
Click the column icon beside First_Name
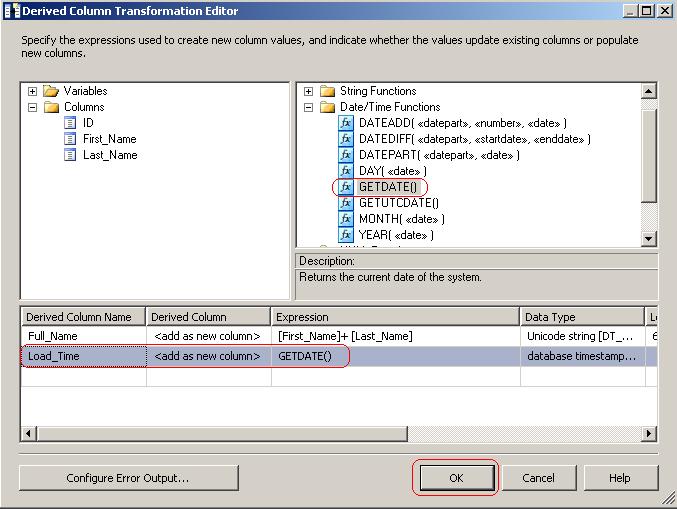tap(70, 139)
